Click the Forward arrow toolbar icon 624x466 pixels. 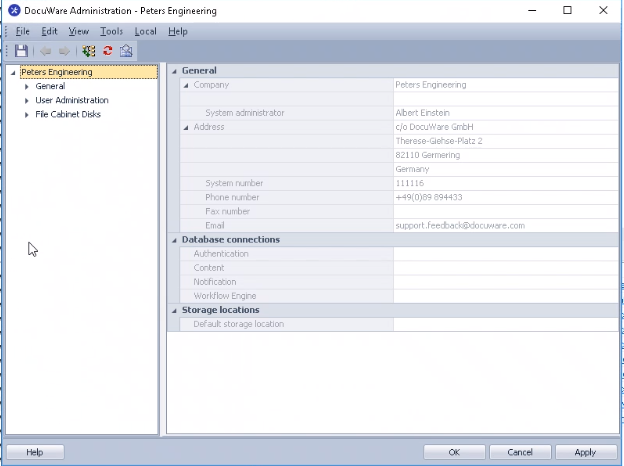point(64,50)
